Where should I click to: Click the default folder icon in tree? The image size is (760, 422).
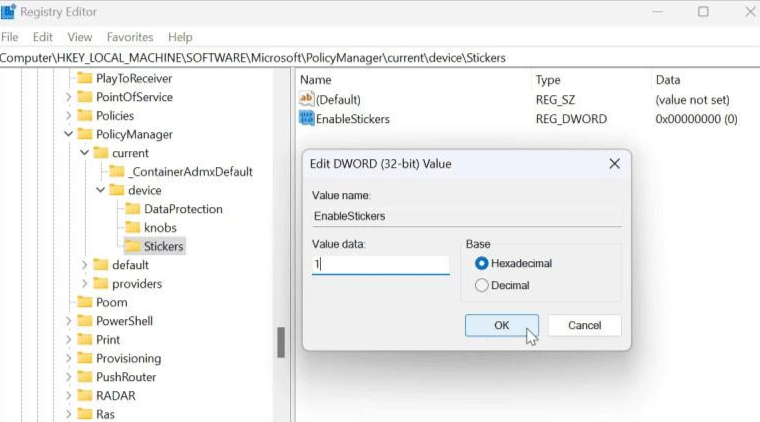100,265
